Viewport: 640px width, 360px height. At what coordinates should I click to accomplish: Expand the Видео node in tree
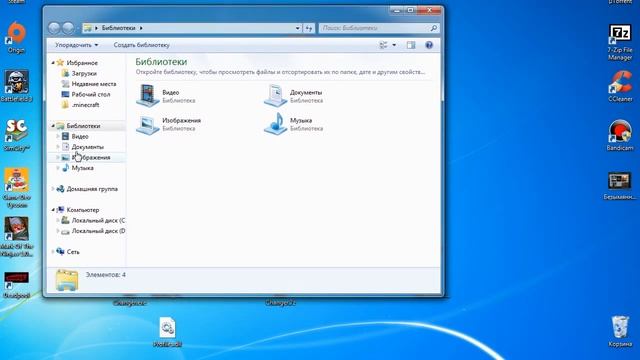(58, 136)
